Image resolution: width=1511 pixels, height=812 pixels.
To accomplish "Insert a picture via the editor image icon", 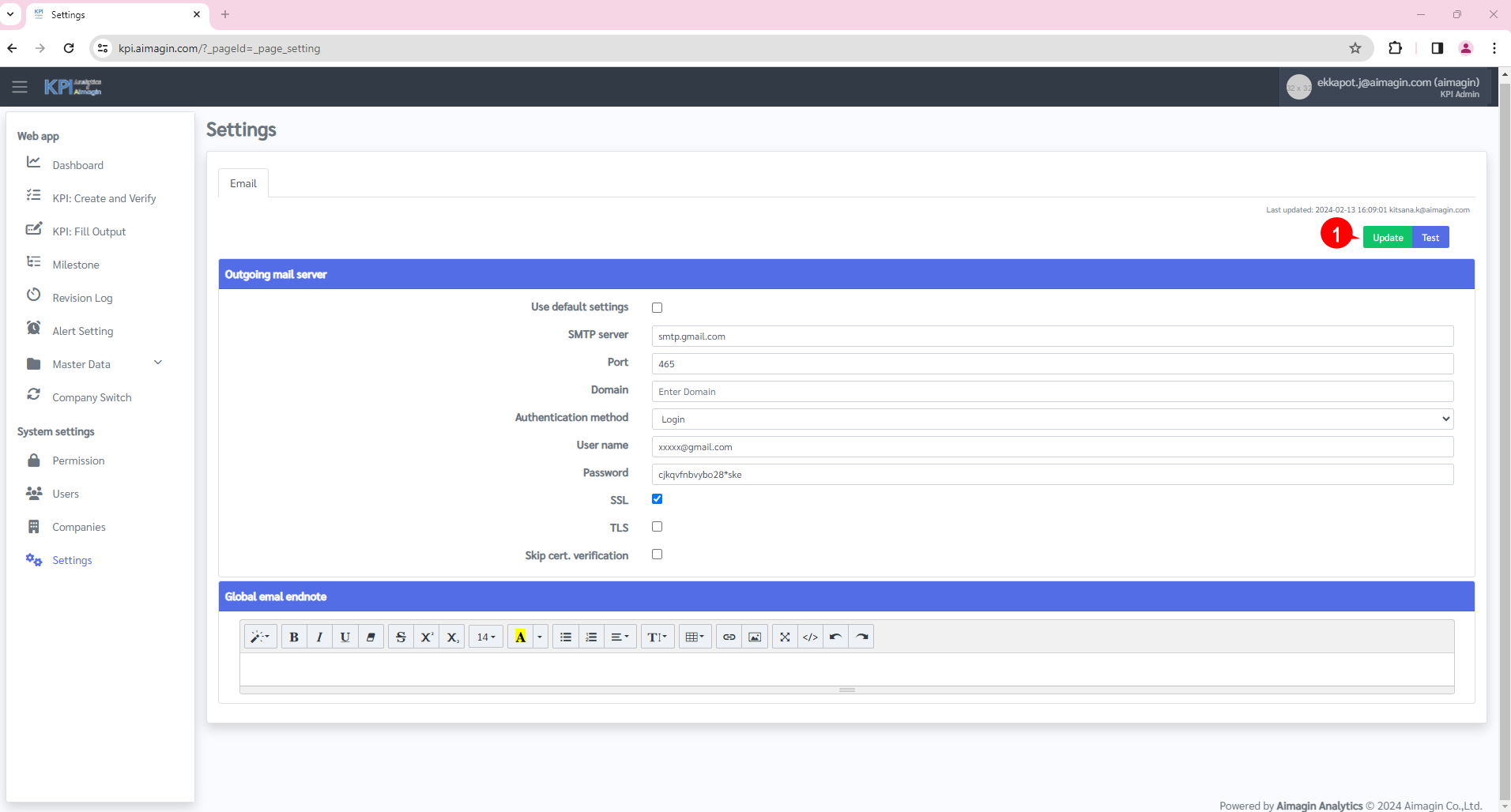I will pyautogui.click(x=755, y=637).
